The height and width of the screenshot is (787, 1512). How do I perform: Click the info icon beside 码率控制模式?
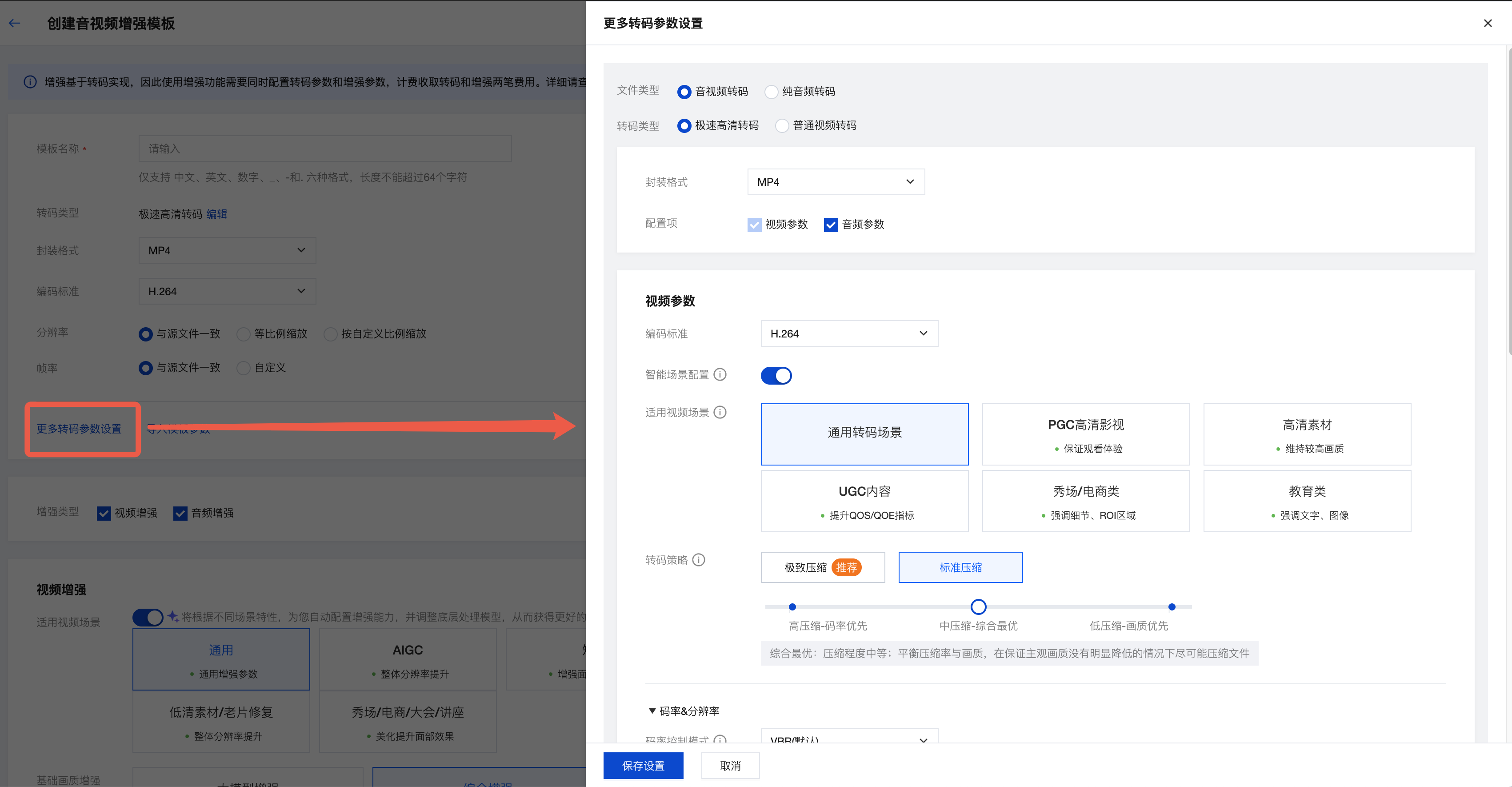click(720, 739)
